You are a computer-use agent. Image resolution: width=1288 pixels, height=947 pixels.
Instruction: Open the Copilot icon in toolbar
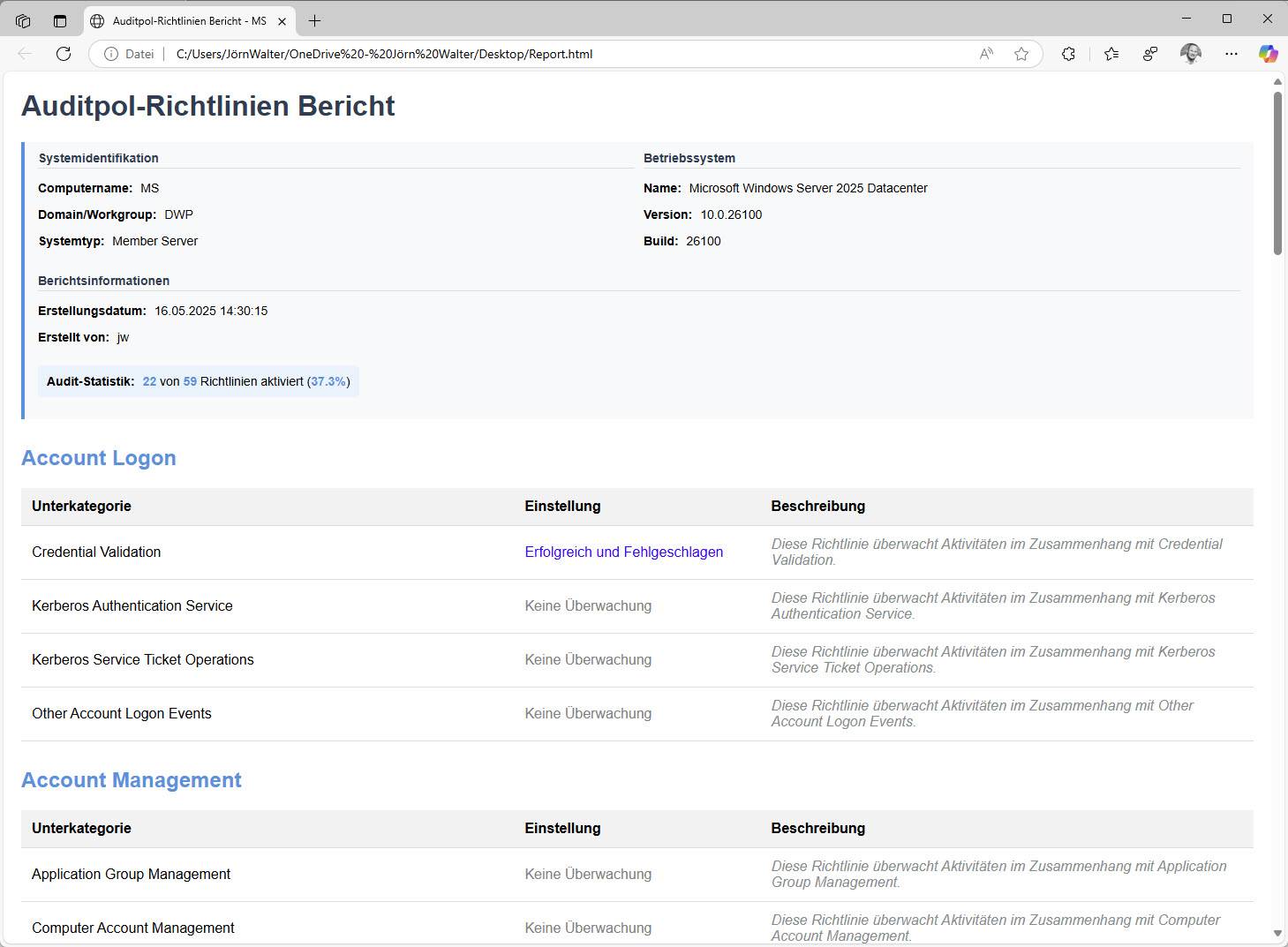pos(1268,54)
